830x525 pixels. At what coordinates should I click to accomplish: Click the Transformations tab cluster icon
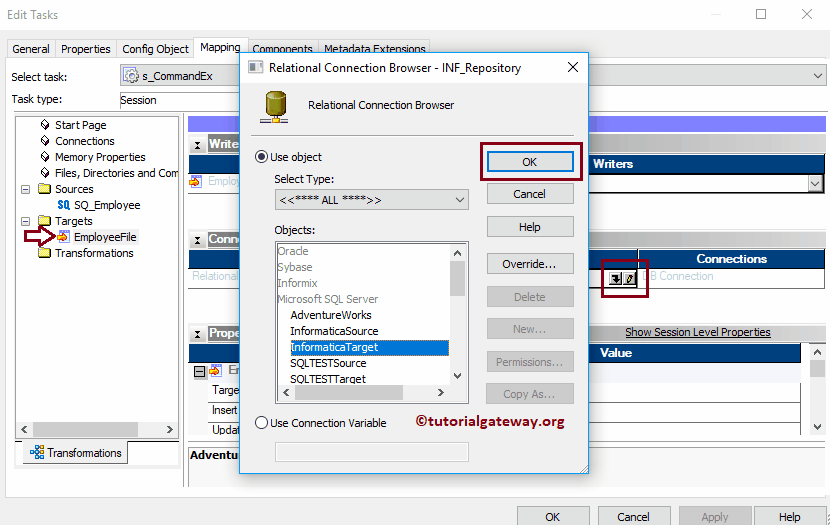coord(37,452)
